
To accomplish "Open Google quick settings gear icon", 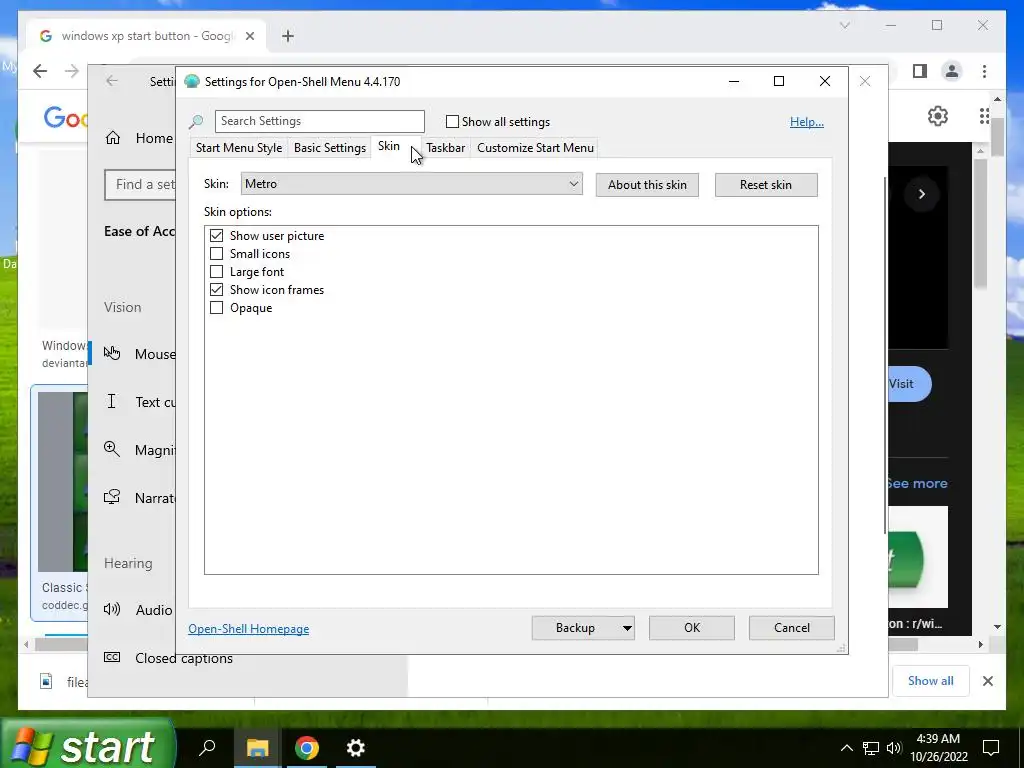I will point(938,116).
